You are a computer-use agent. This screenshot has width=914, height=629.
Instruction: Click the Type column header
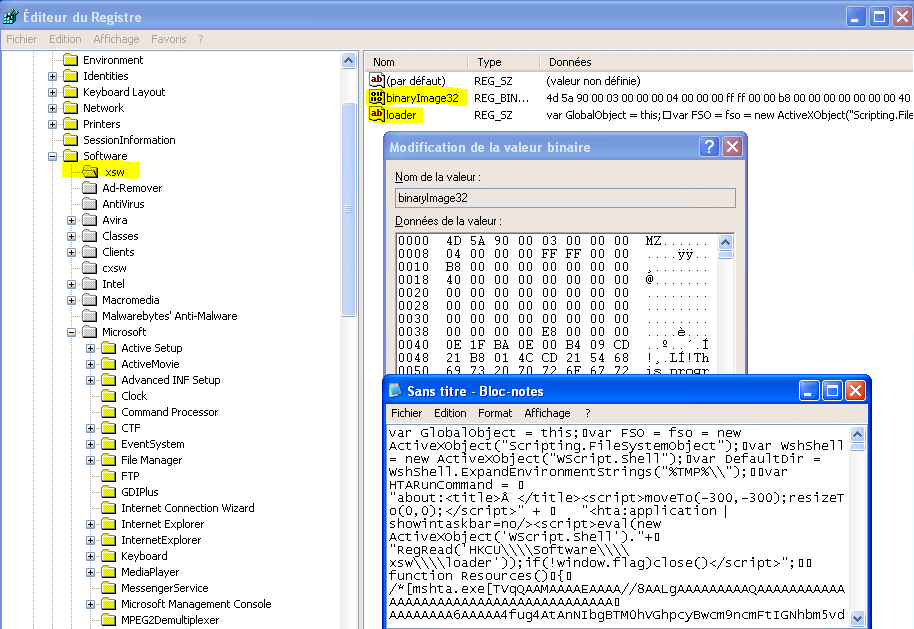(x=489, y=62)
